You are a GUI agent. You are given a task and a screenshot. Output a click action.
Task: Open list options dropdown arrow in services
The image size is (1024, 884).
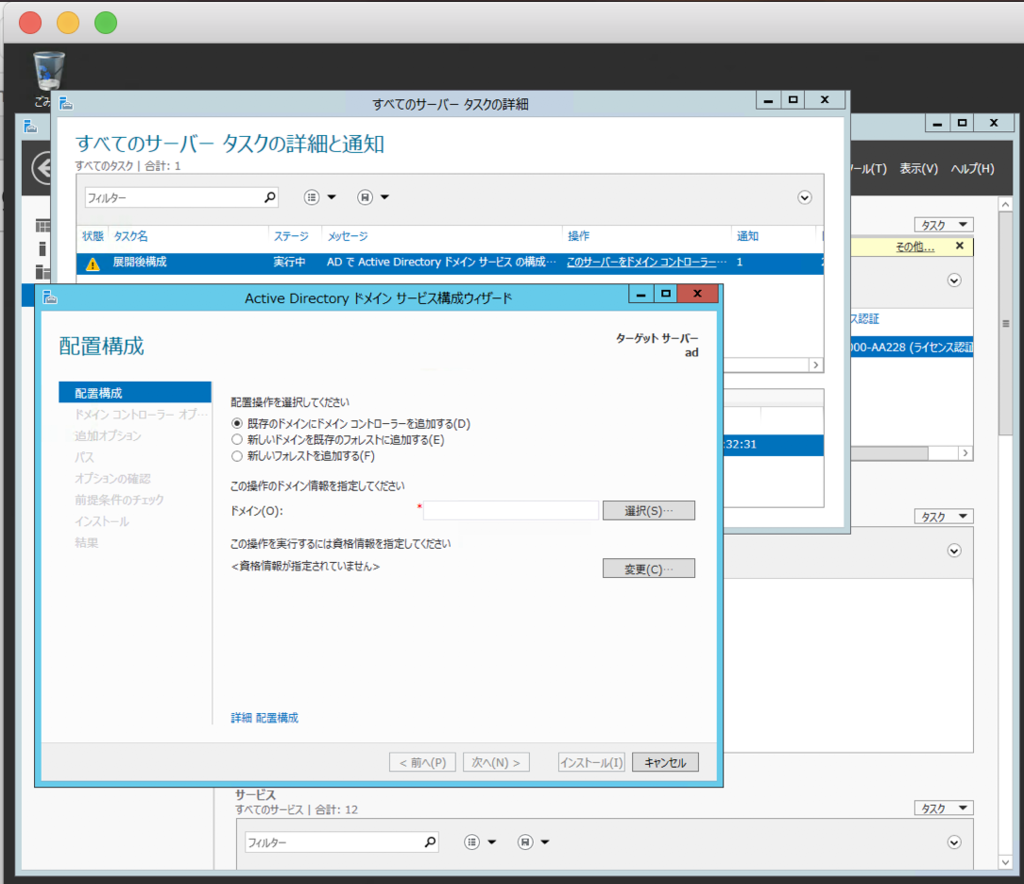492,842
